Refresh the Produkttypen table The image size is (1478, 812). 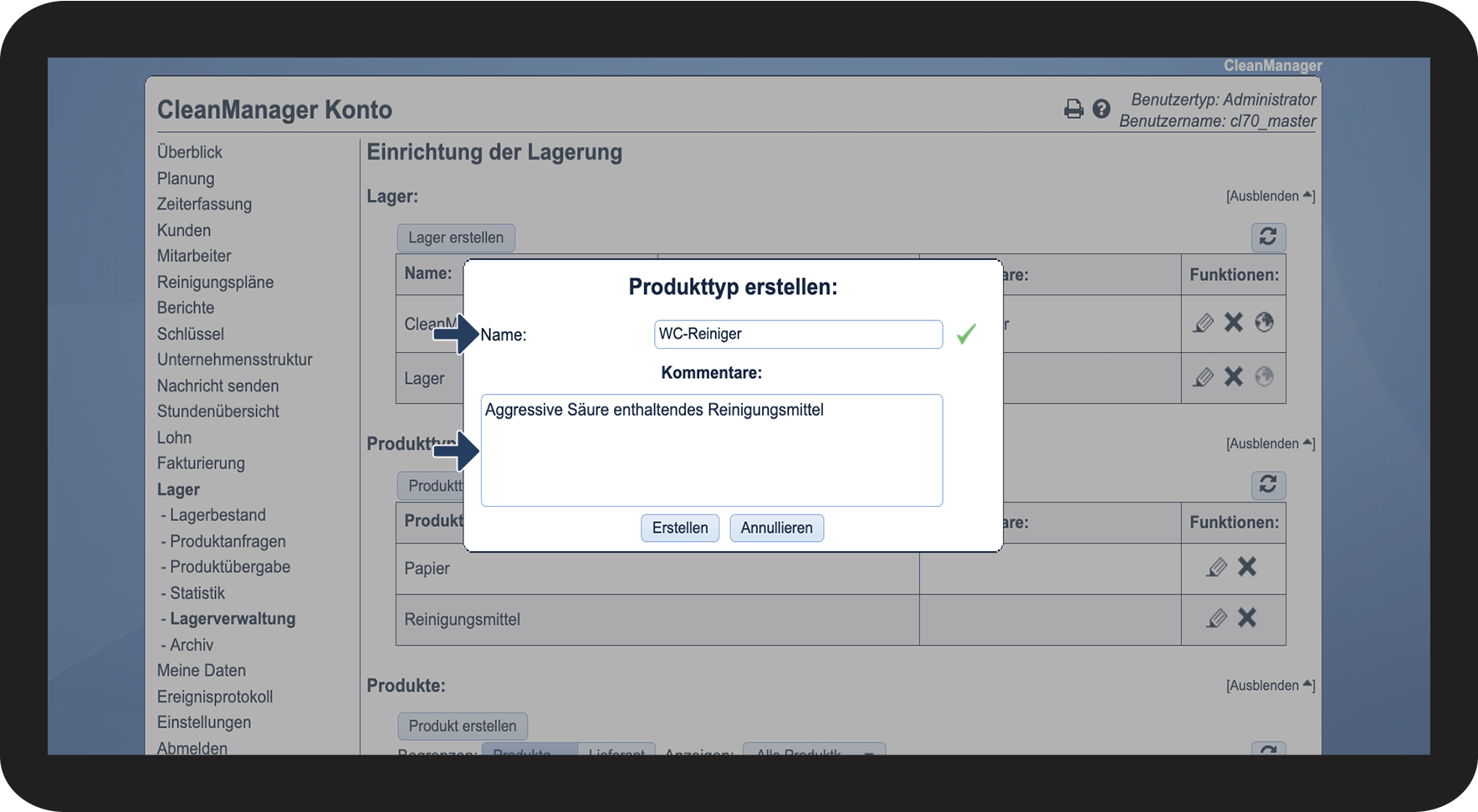click(1268, 485)
